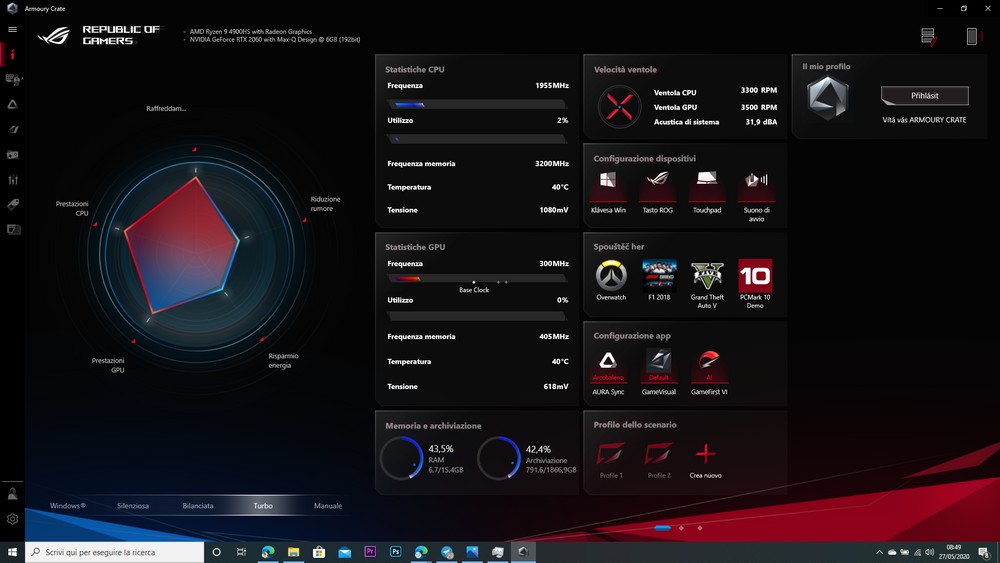Open the price tag deals icon in sidebar
This screenshot has width=1000, height=563.
coord(13,204)
